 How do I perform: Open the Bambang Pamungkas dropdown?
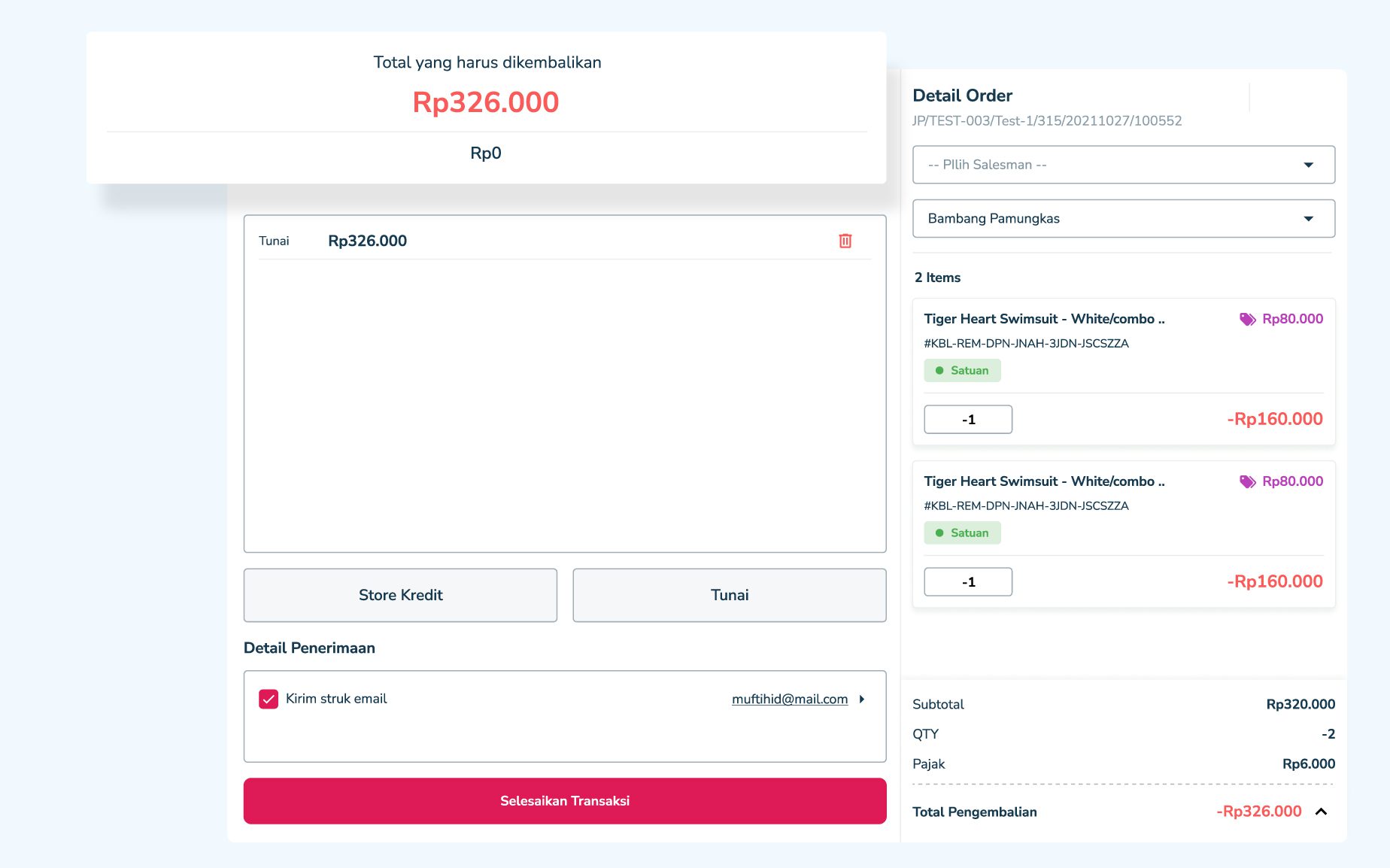1121,218
